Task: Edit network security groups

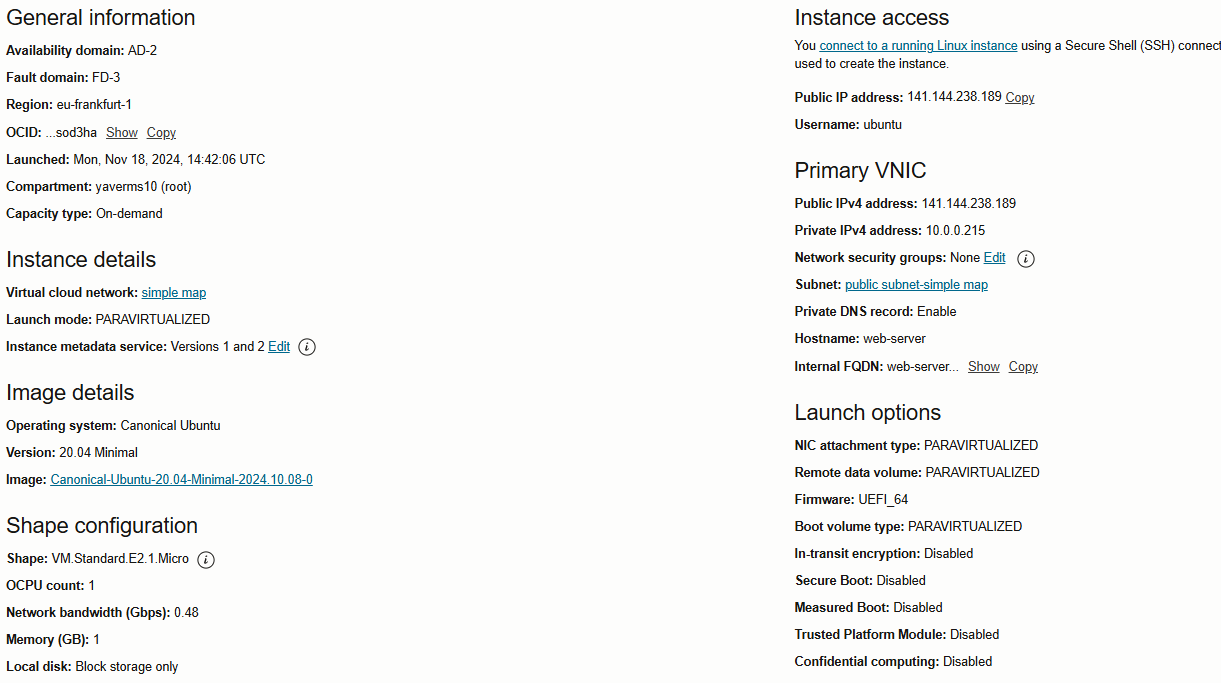Action: pyautogui.click(x=994, y=258)
